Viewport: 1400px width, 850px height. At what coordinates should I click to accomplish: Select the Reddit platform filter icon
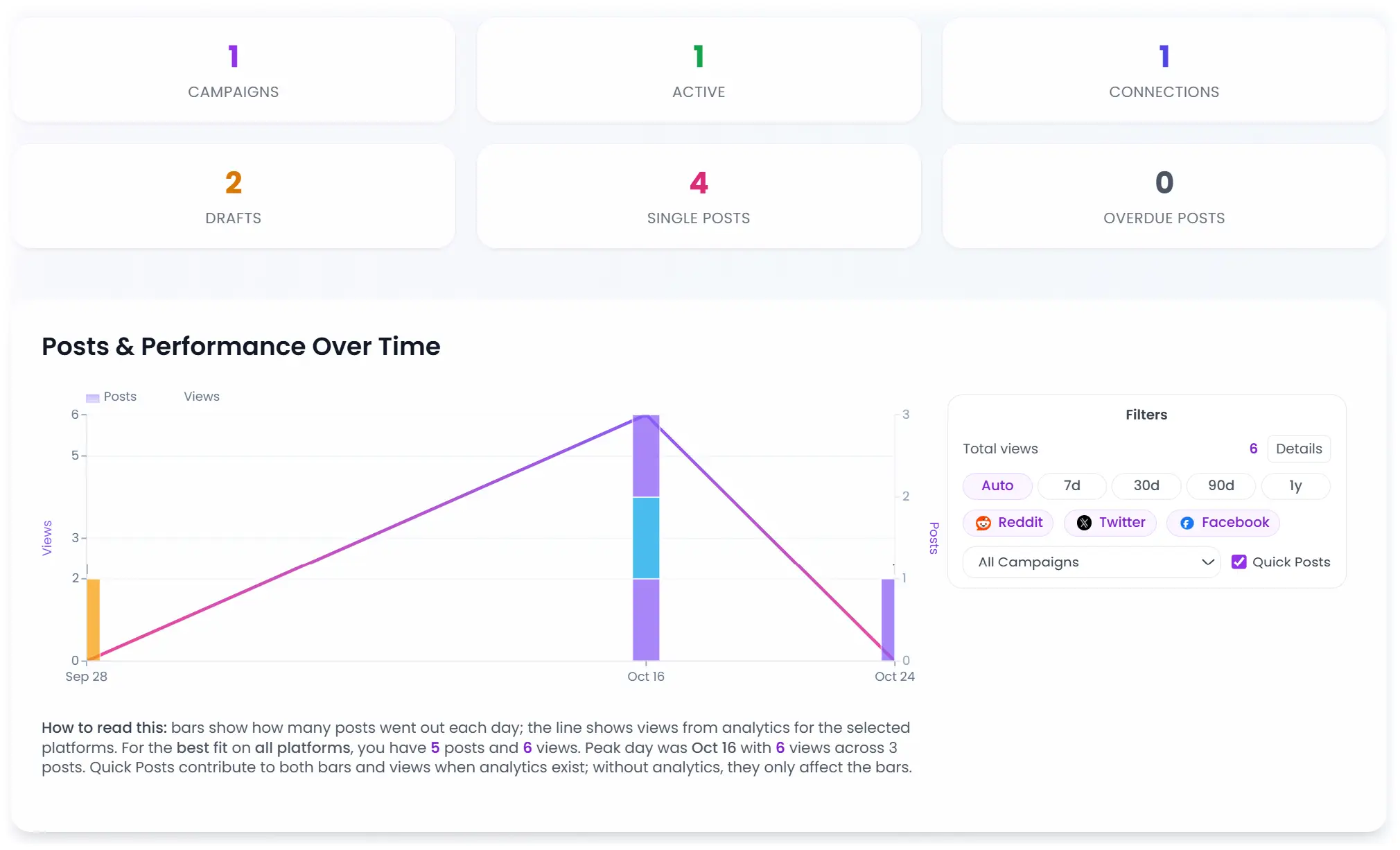(985, 523)
